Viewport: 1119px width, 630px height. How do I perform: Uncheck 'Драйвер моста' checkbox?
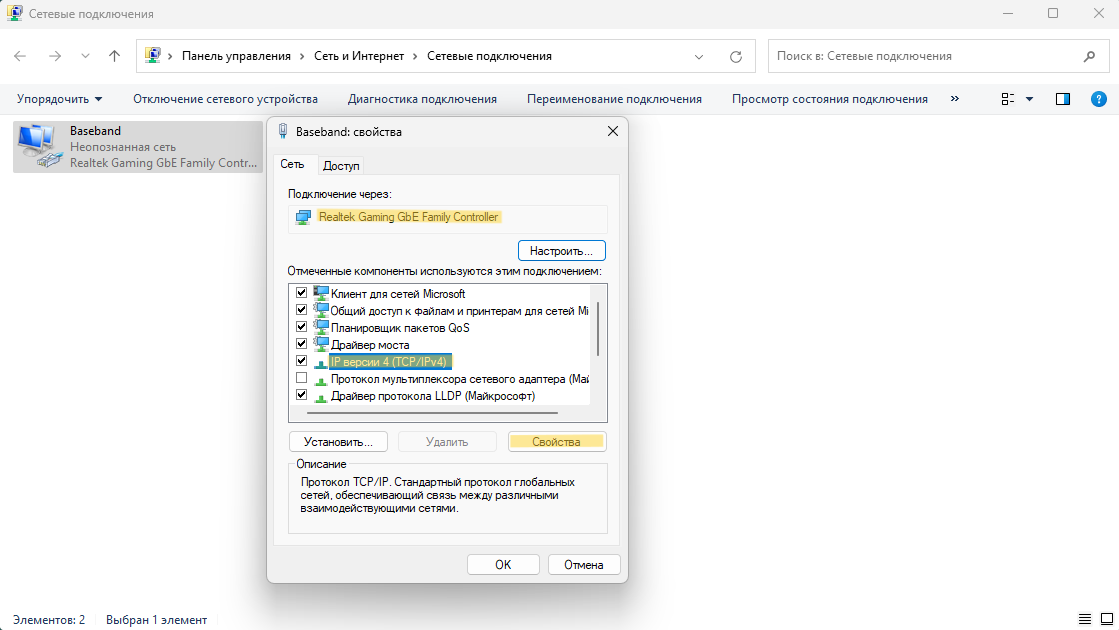(x=301, y=344)
